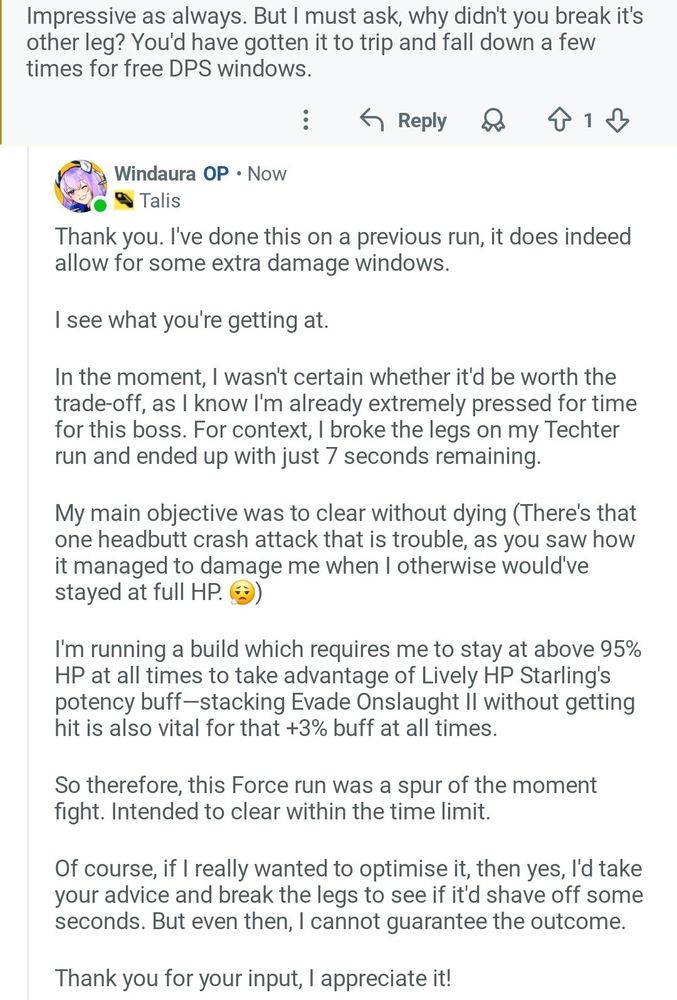
Task: Click the vote count number
Action: pos(588,121)
